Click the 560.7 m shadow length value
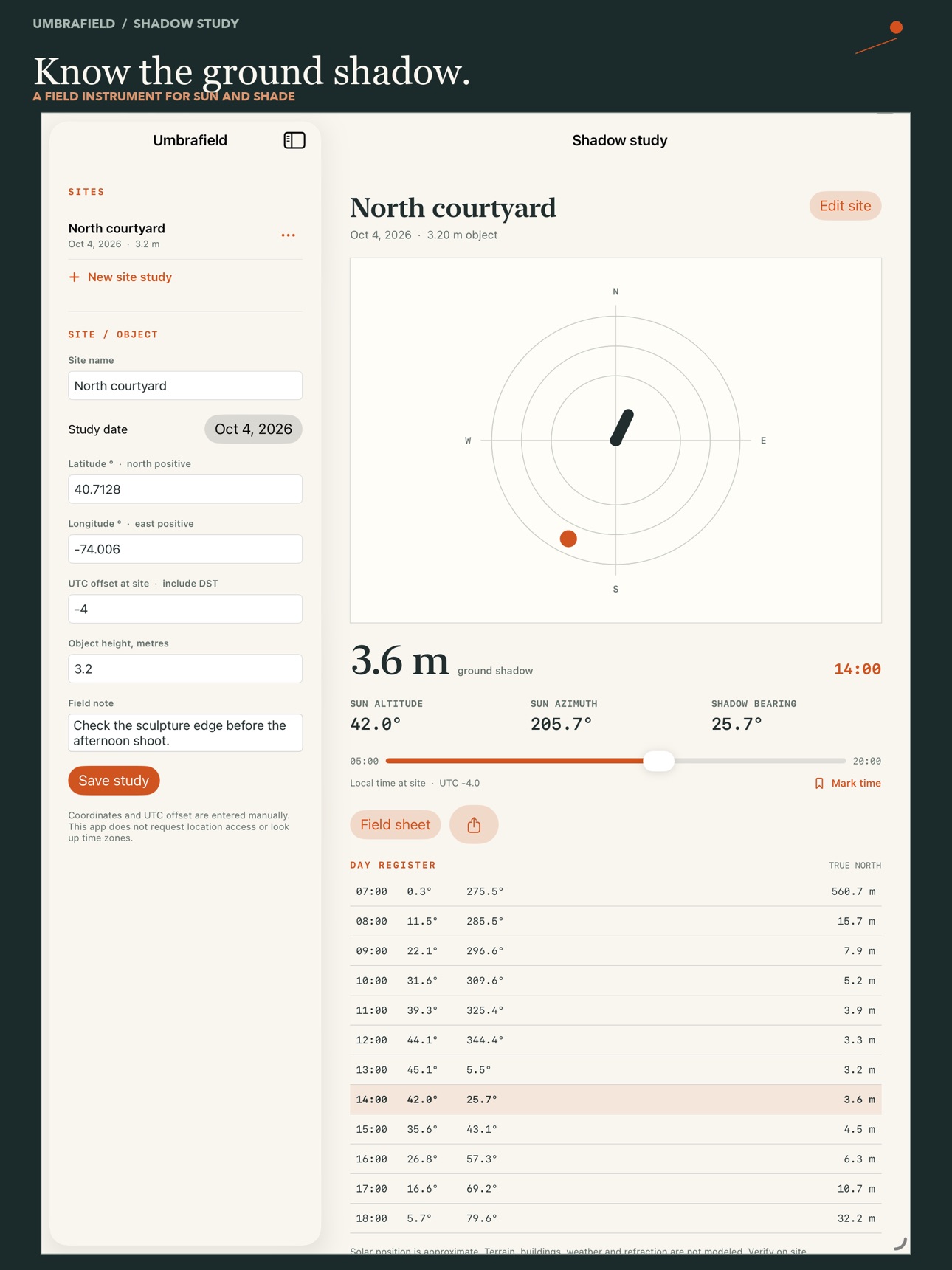952x1270 pixels. 853,892
